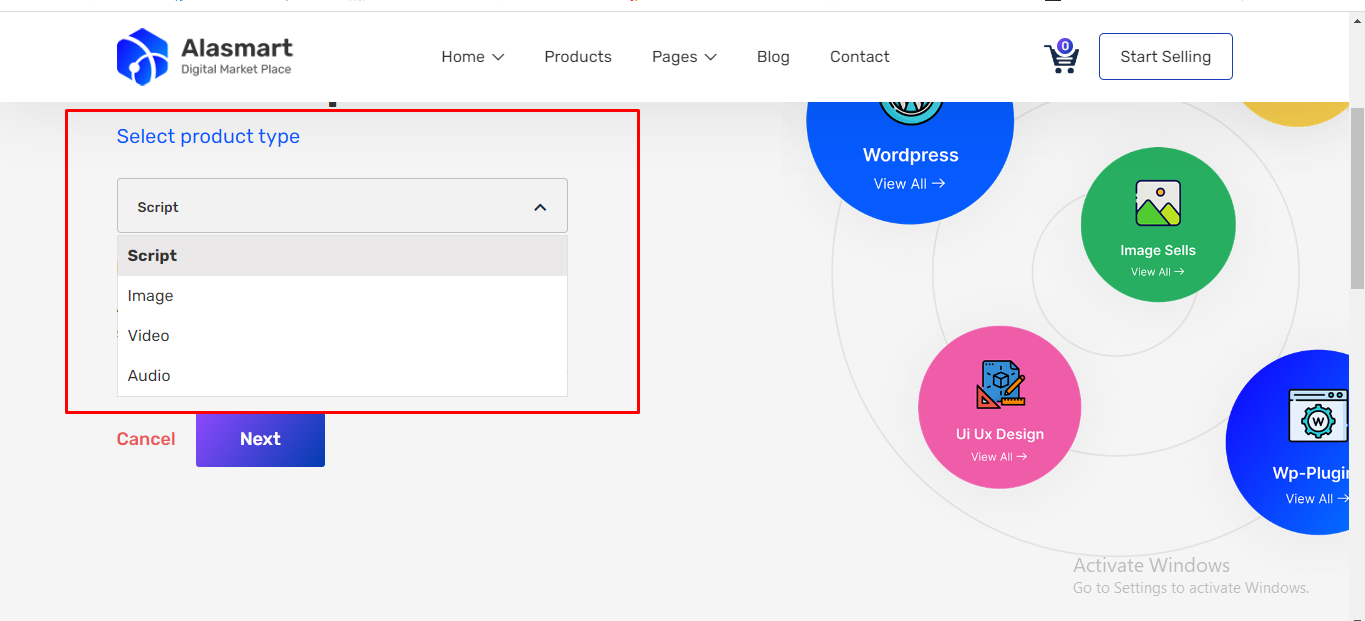This screenshot has height=621, width=1365.
Task: Click the Alasmart logo icon
Action: click(142, 57)
